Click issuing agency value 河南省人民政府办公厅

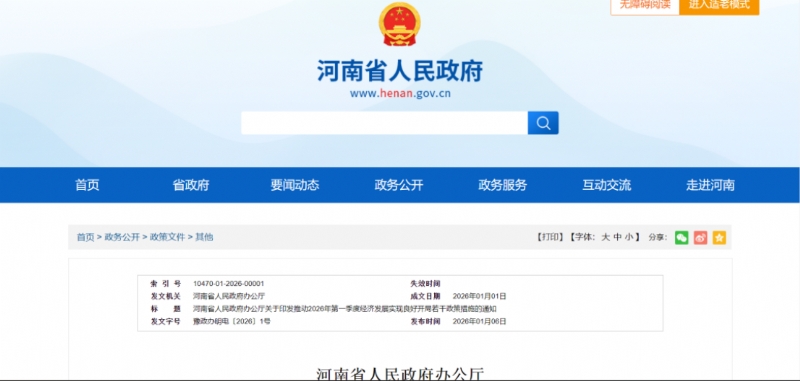(x=229, y=296)
